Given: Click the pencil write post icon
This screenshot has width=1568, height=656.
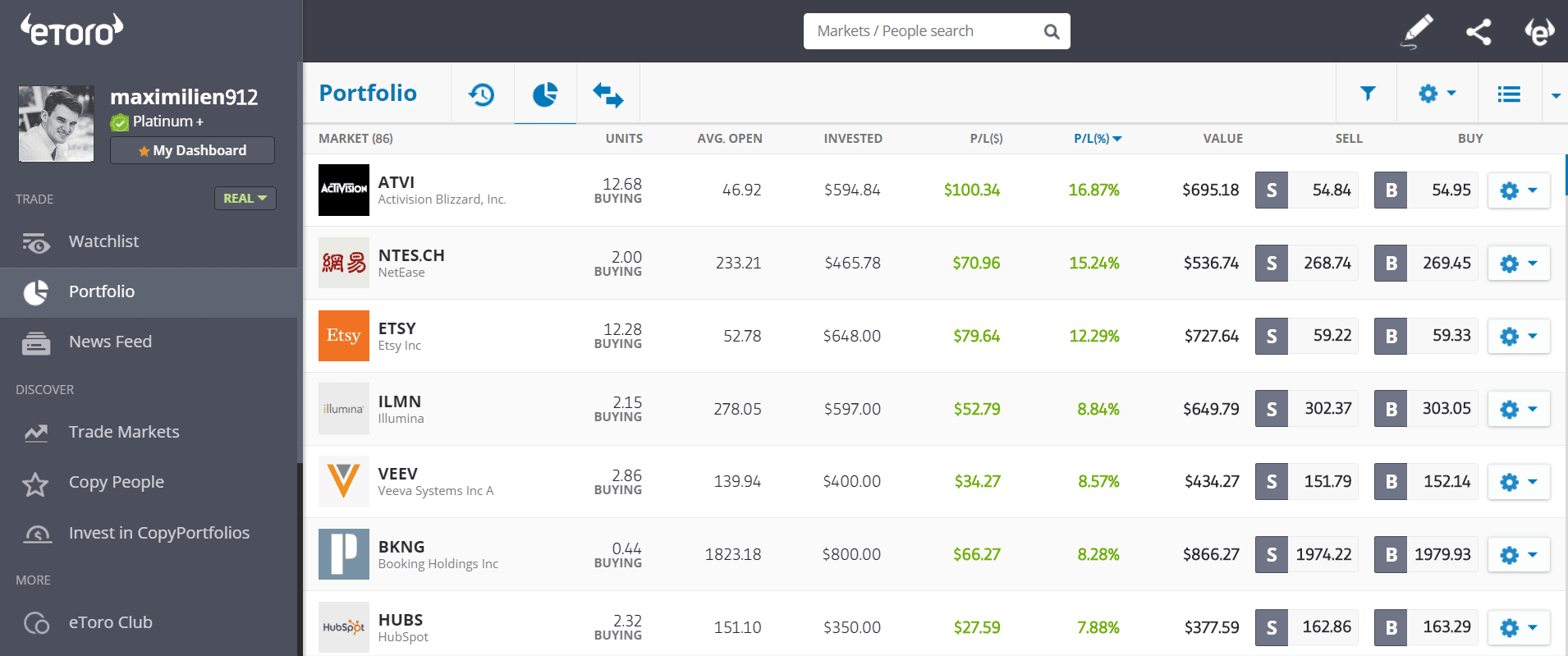Looking at the screenshot, I should click(x=1417, y=31).
